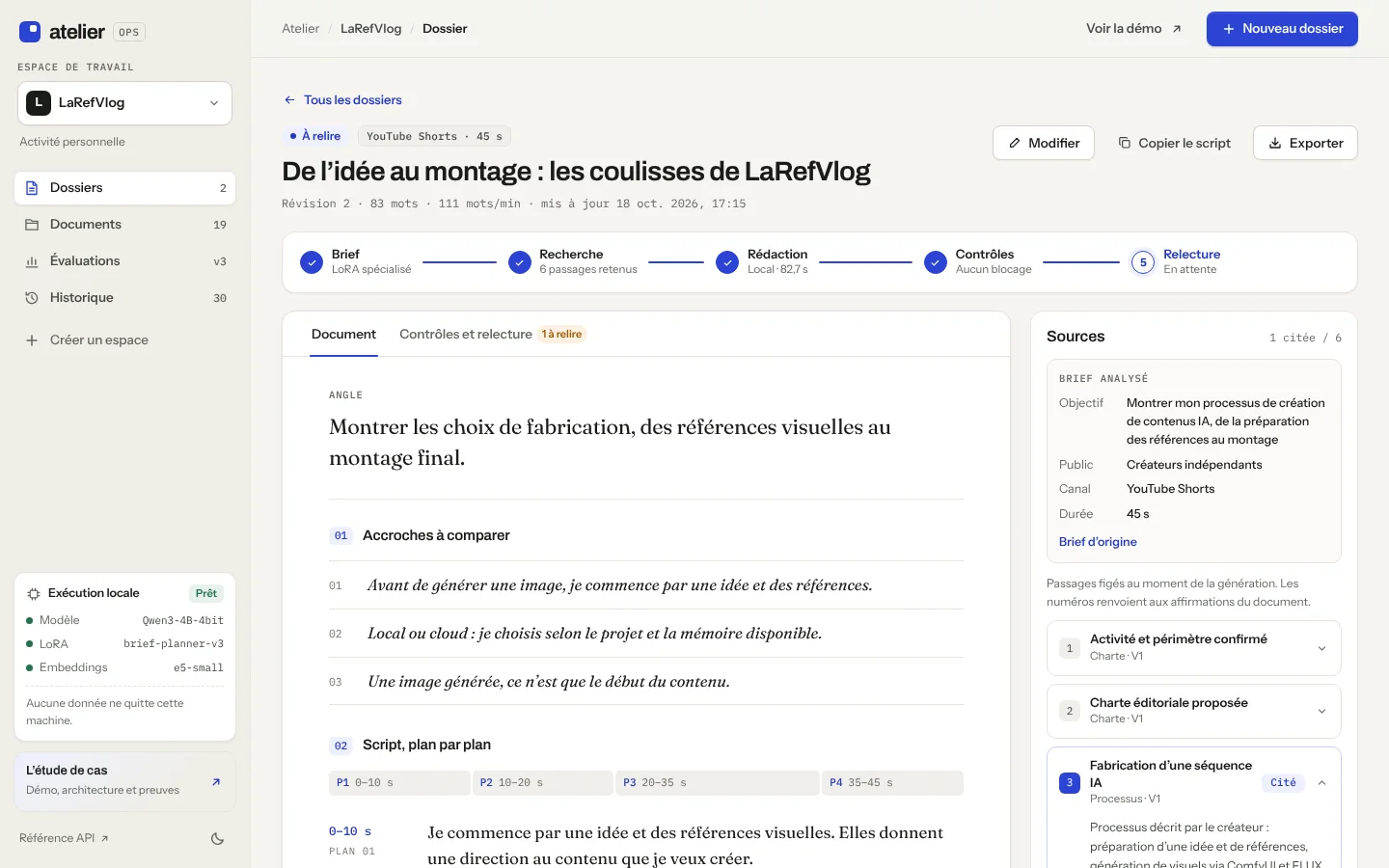The width and height of the screenshot is (1389, 868).
Task: Click the Exporter download icon
Action: (1275, 143)
